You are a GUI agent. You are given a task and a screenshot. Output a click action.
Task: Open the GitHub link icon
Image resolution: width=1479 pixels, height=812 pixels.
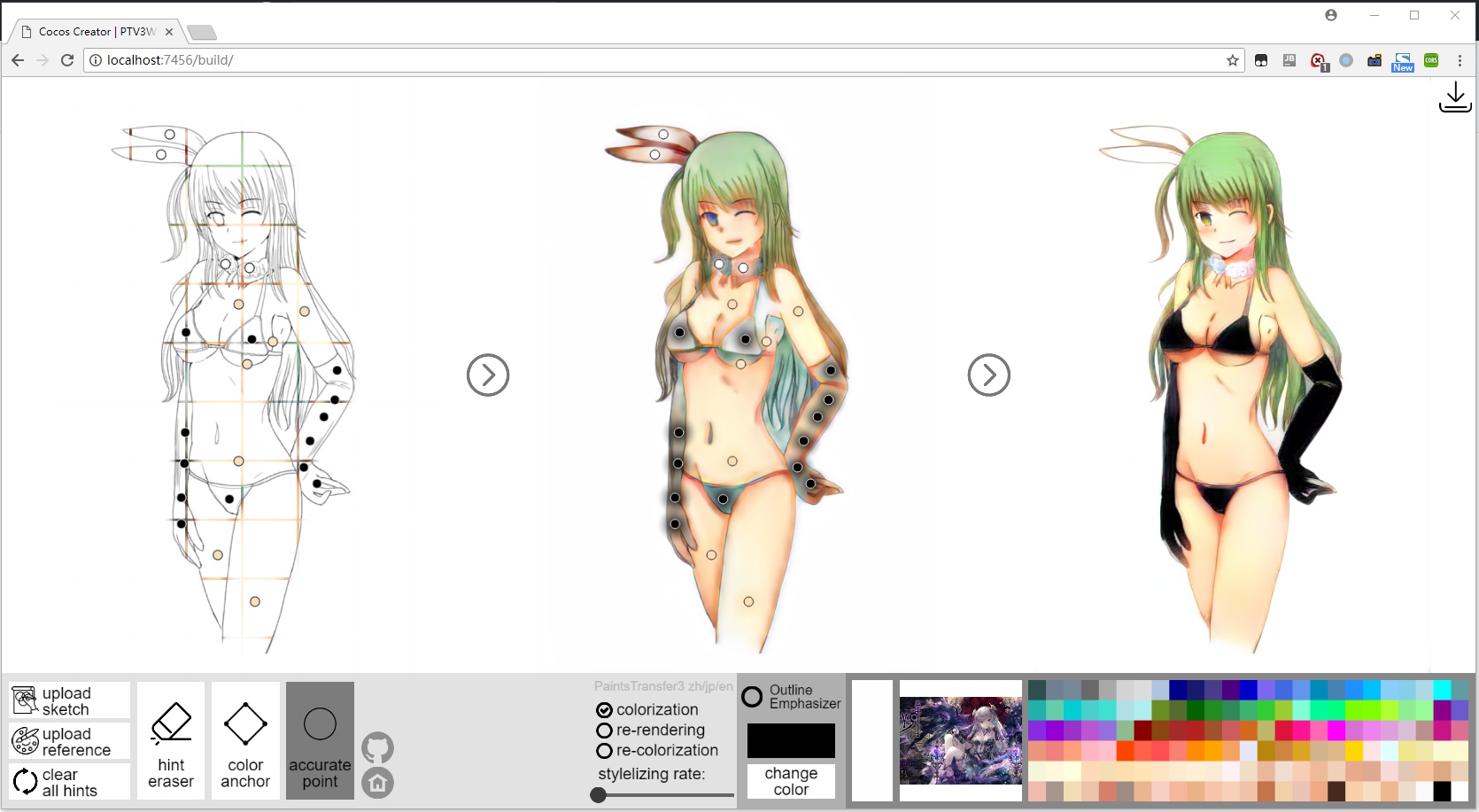click(x=377, y=748)
